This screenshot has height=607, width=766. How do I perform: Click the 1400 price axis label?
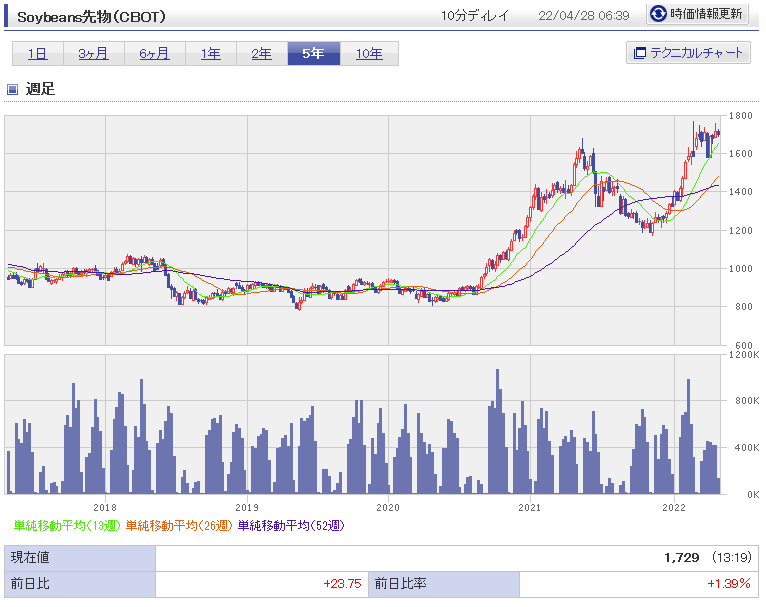coord(741,192)
